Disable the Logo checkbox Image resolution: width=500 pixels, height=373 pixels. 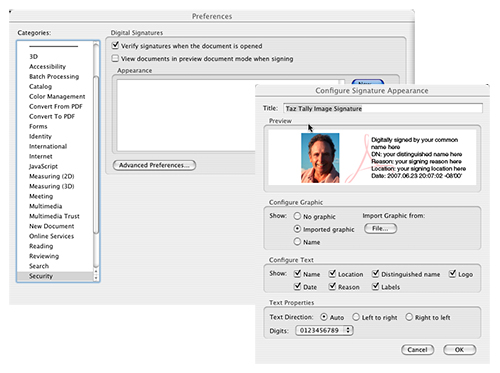click(452, 274)
